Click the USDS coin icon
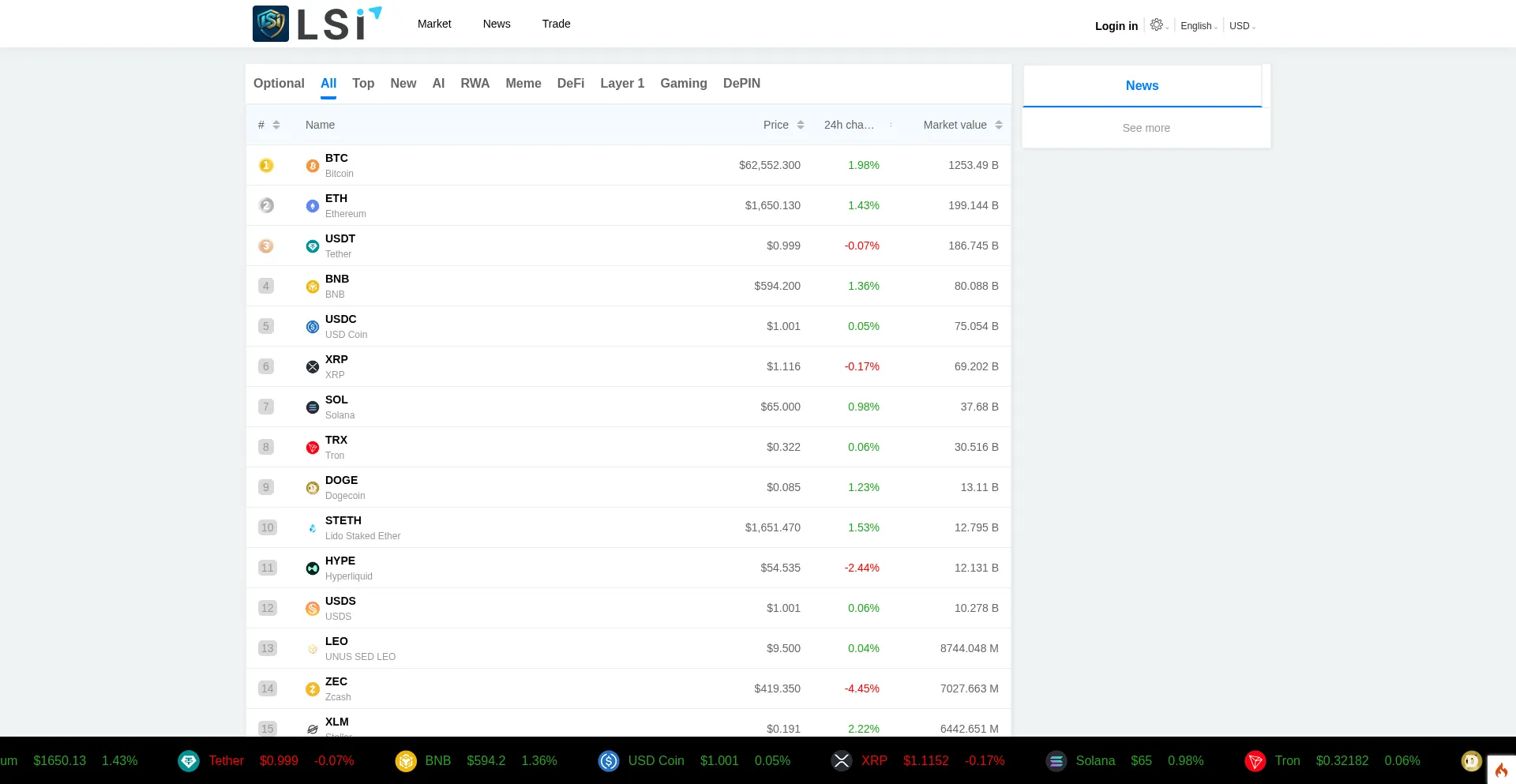 (313, 609)
